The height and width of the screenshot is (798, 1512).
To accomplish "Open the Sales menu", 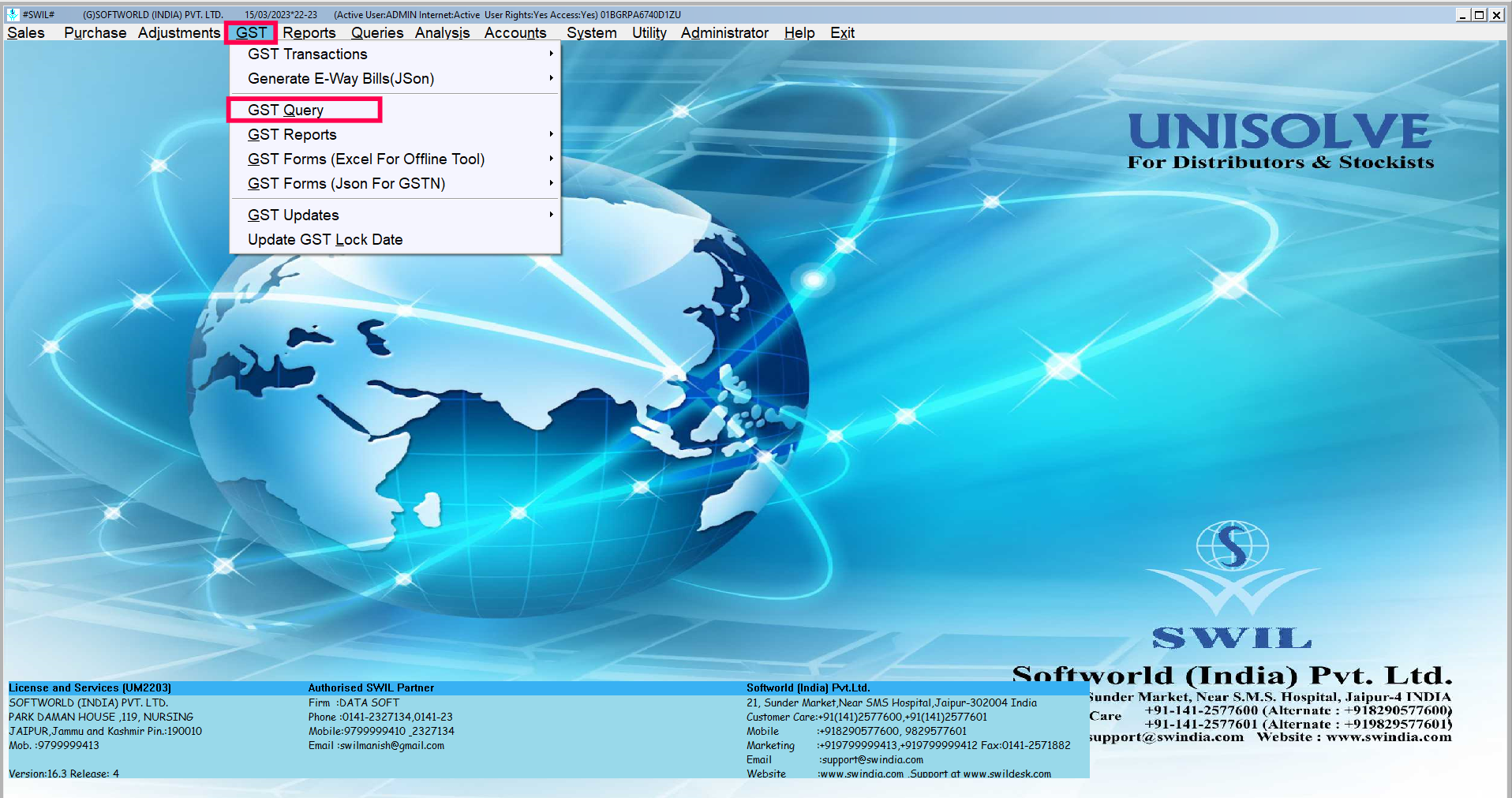I will [x=26, y=32].
